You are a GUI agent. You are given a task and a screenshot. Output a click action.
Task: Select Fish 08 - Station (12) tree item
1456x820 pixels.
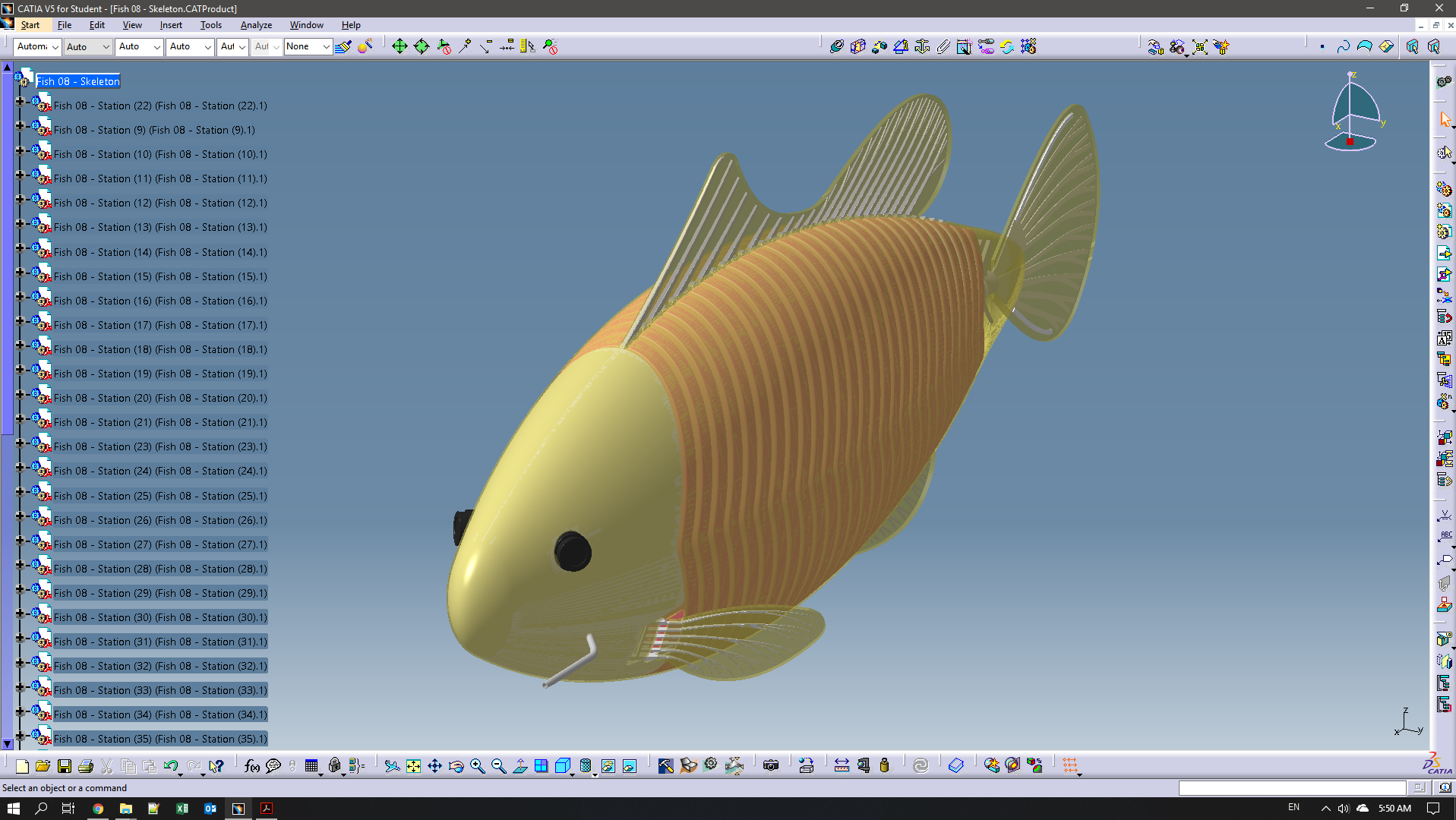coord(160,203)
